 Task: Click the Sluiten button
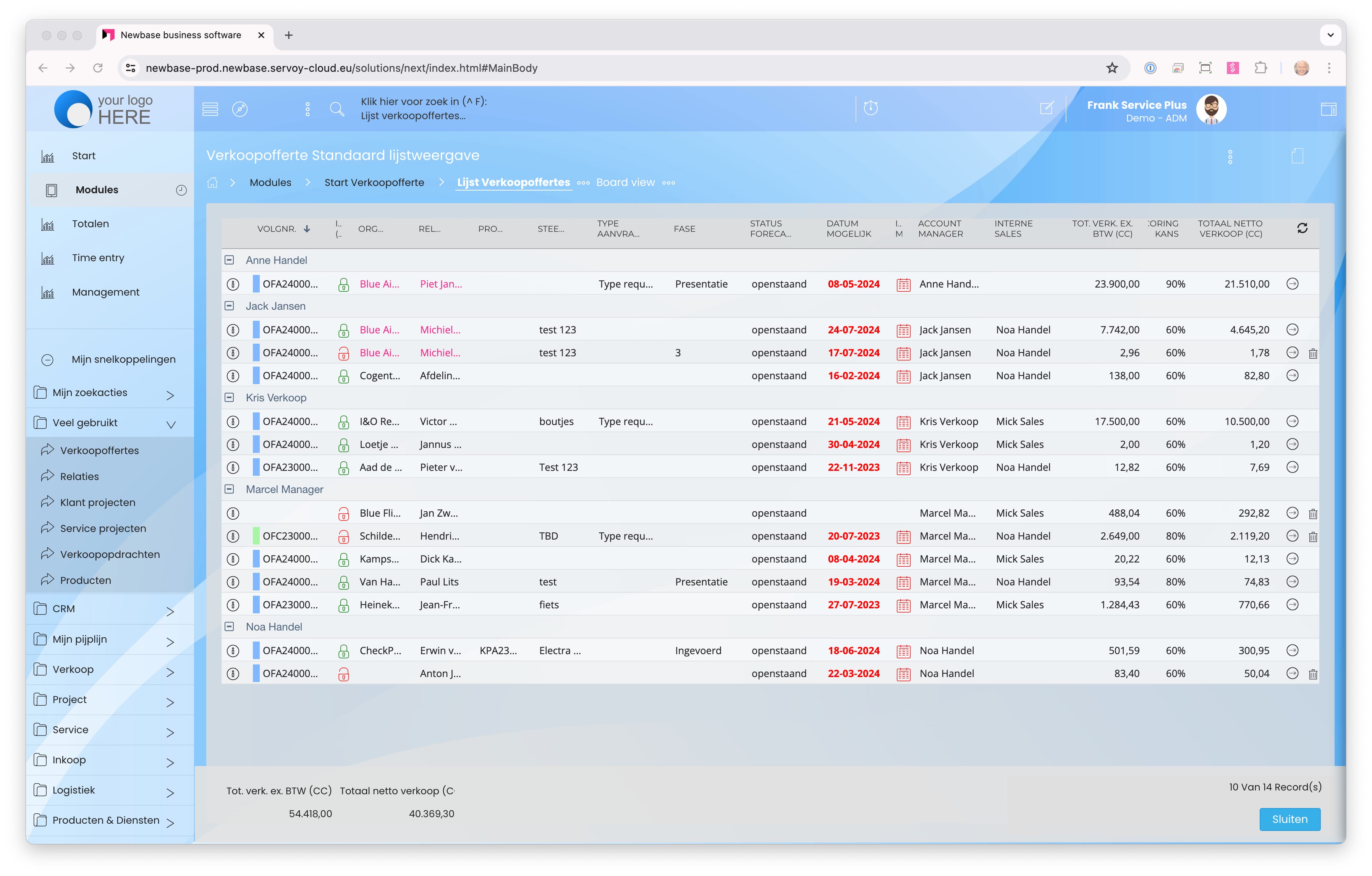1289,819
